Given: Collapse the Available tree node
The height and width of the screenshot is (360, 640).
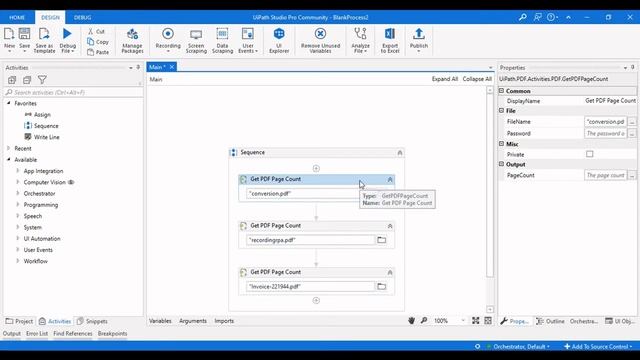Looking at the screenshot, I should point(9,160).
